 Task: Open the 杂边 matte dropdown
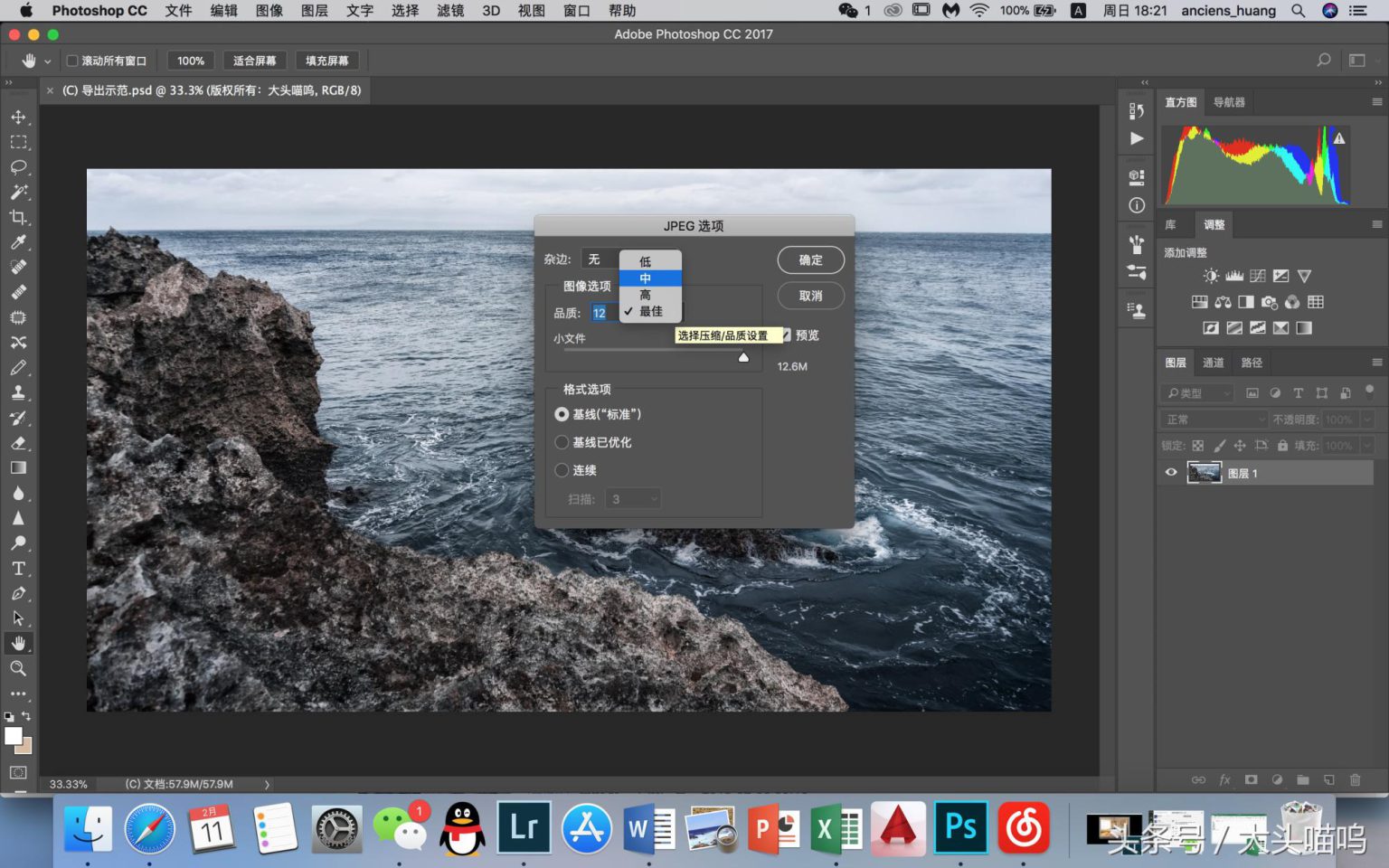coord(600,259)
